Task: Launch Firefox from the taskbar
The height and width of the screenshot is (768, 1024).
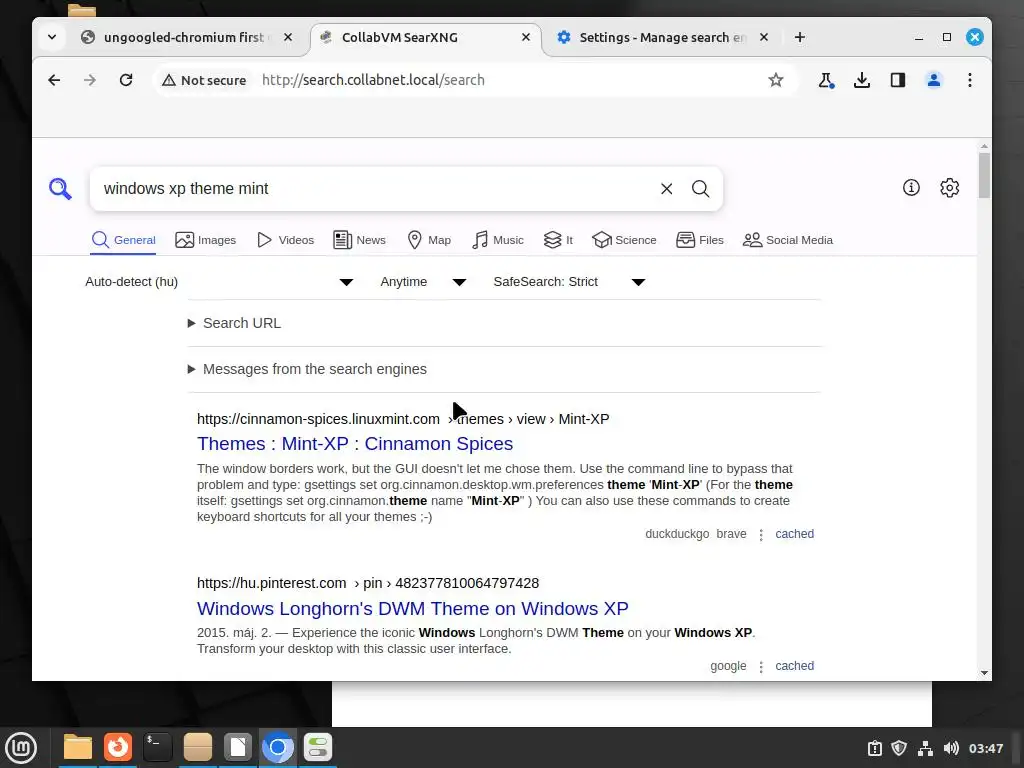Action: (118, 747)
